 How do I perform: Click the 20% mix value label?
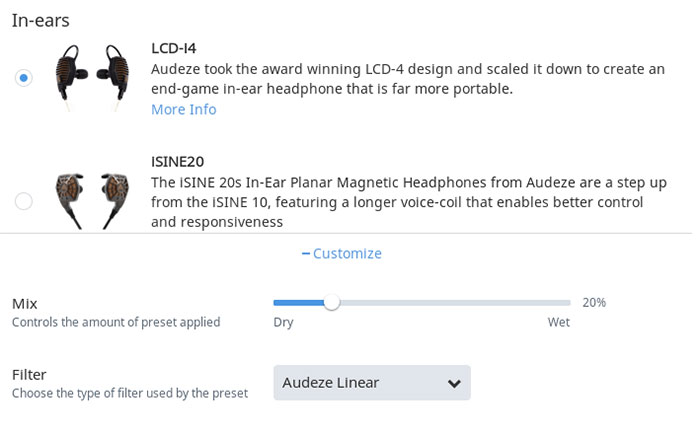[594, 303]
